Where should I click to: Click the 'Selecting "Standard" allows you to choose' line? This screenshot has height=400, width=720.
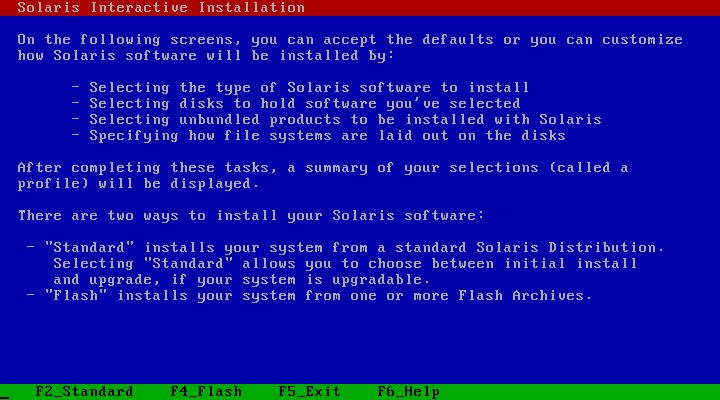345,264
